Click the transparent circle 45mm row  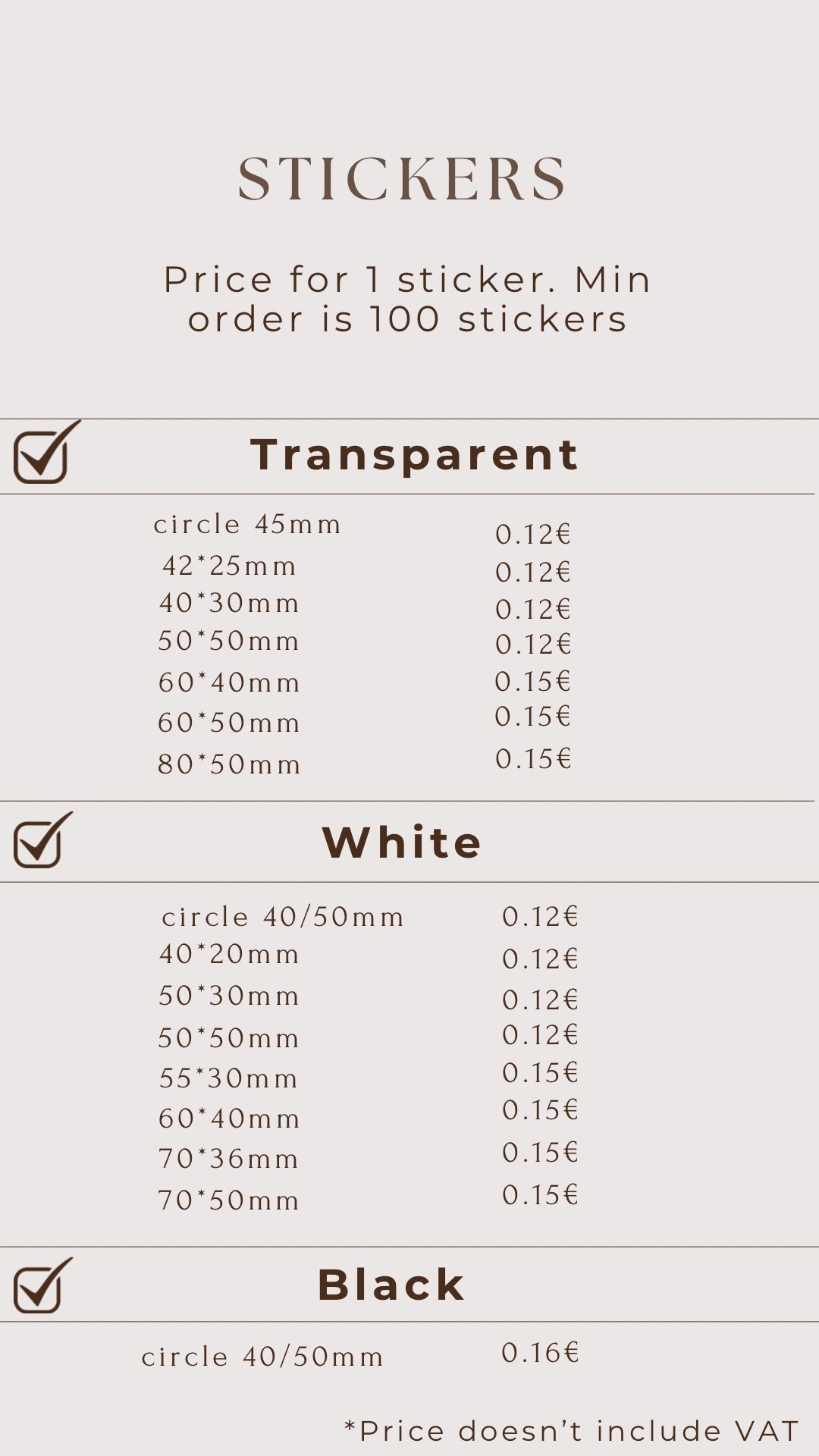[x=247, y=524]
